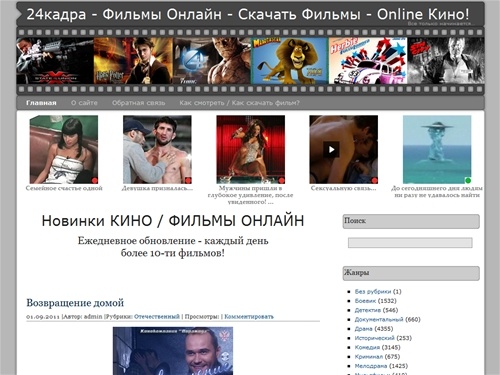Image resolution: width=500 pixels, height=375 pixels.
Task: Click the Harry Potter banner image
Action: (133, 61)
